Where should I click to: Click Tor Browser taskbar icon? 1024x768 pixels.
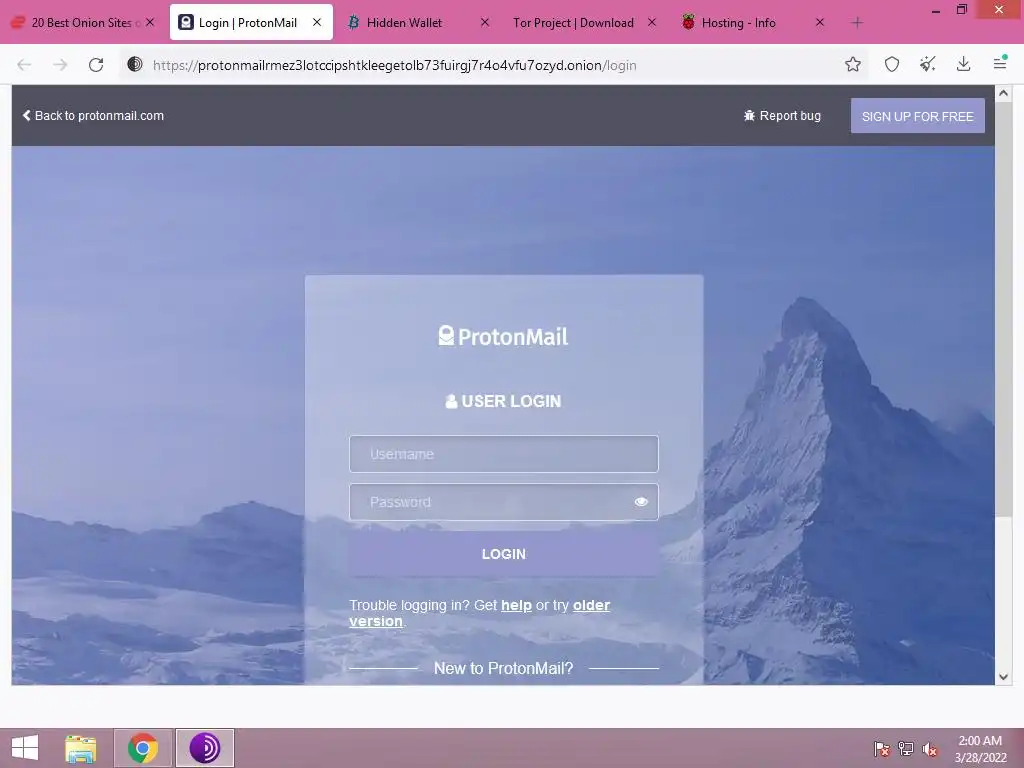pos(204,748)
